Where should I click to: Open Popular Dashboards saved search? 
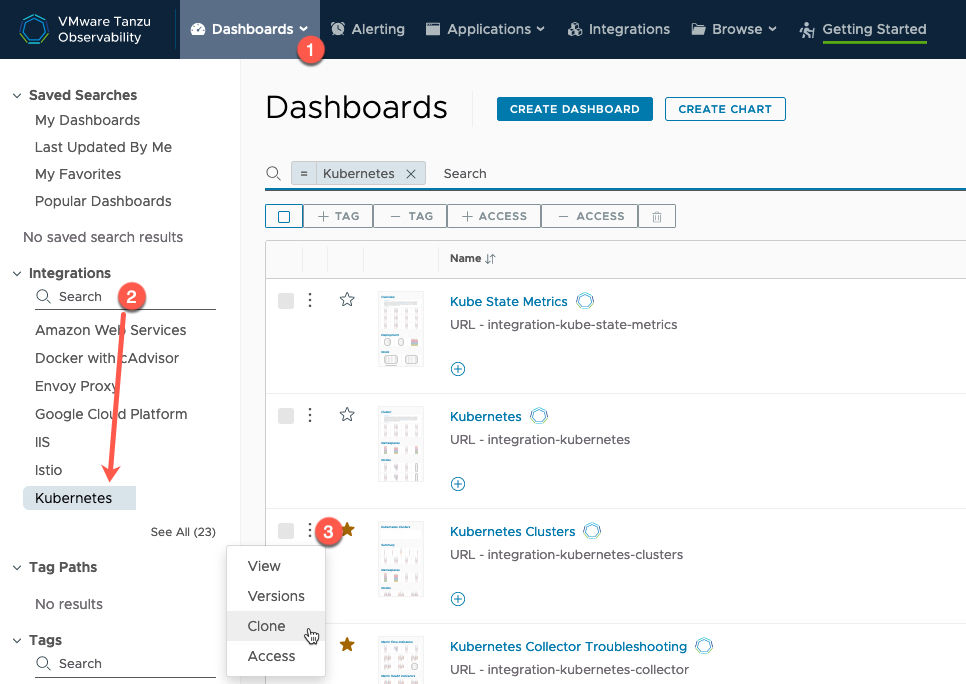tap(103, 202)
